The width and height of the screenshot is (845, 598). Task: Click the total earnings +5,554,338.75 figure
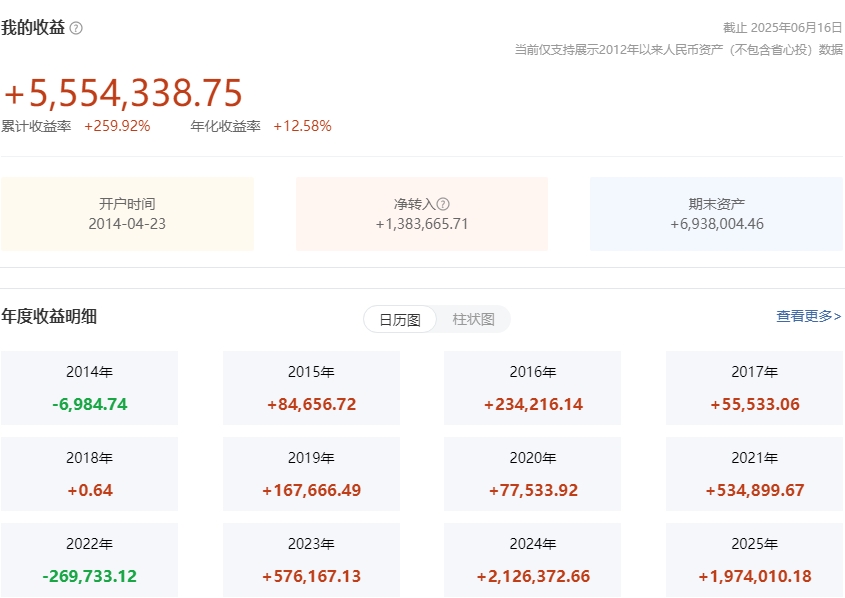[x=124, y=94]
